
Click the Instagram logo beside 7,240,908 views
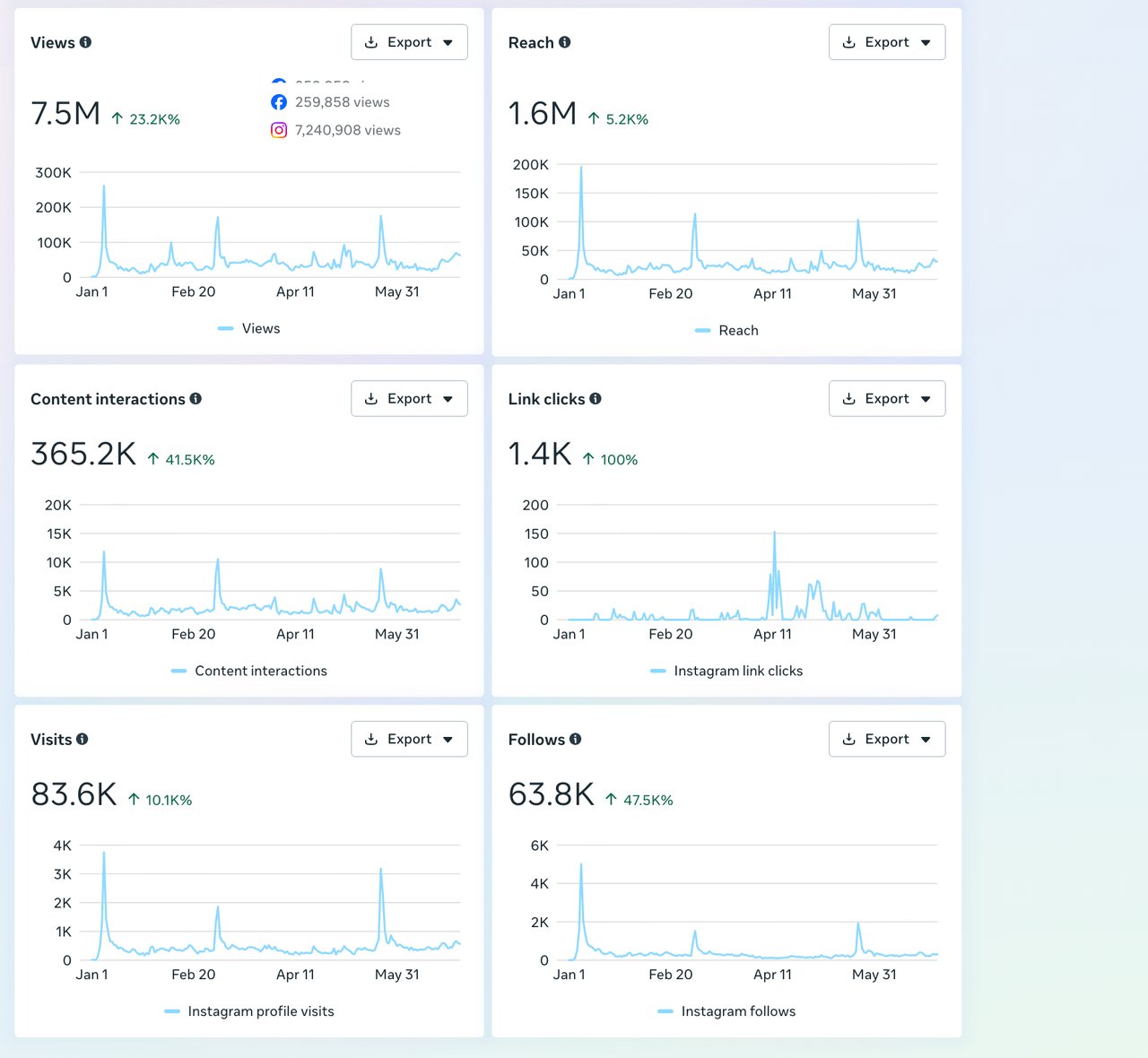[279, 130]
